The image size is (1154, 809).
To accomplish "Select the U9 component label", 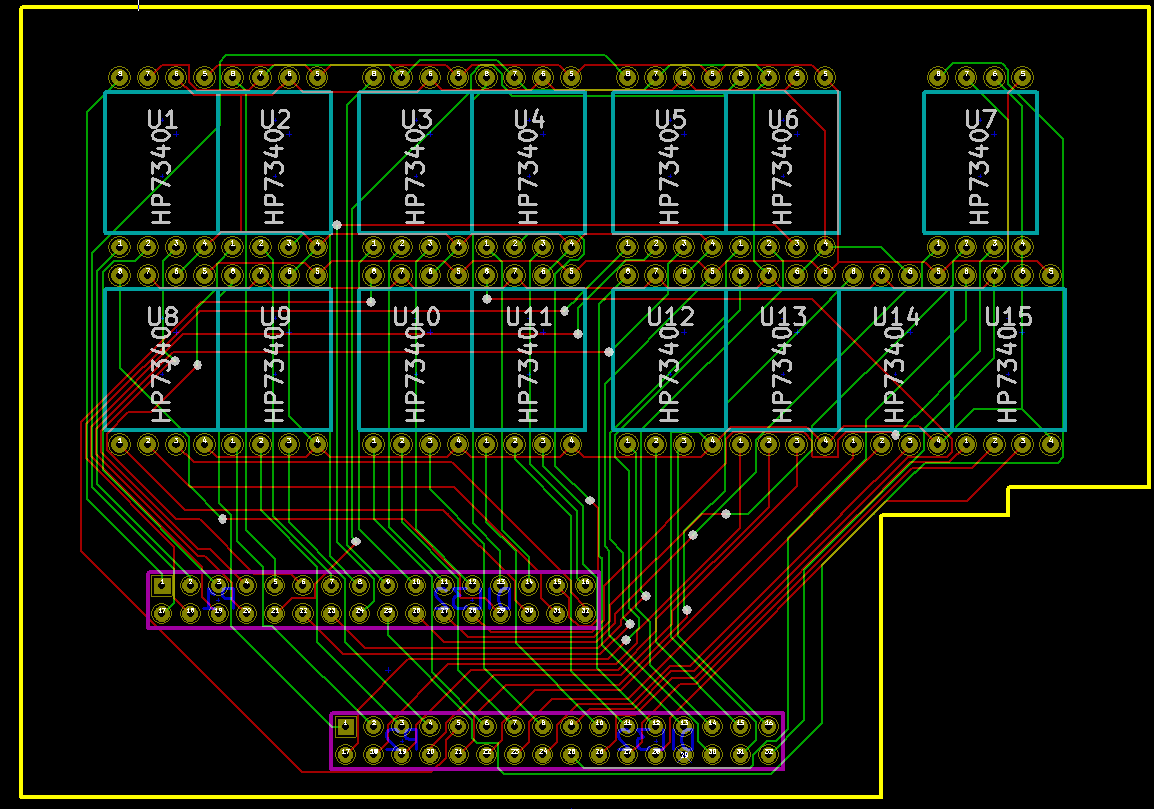I will pos(275,317).
